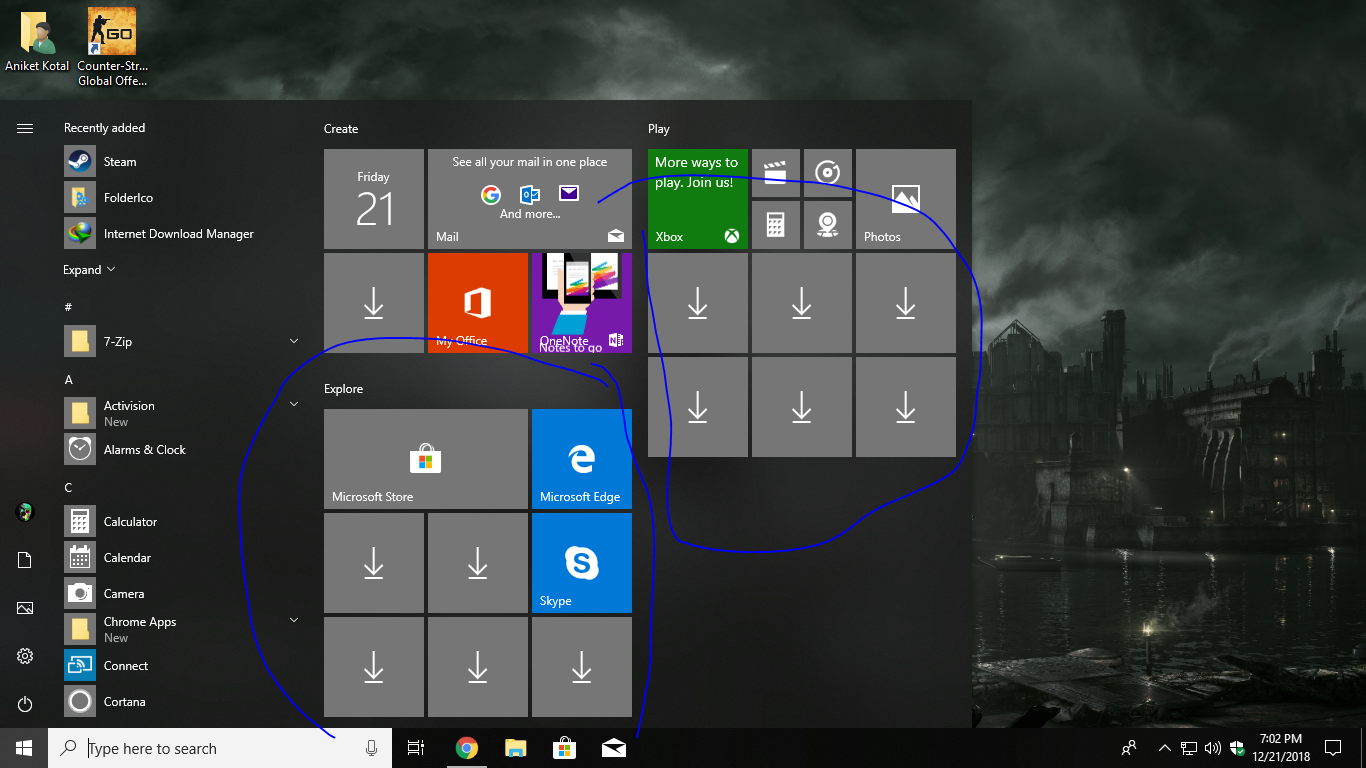1366x768 pixels.
Task: Open the Friday 21 calendar tile
Action: click(x=374, y=199)
